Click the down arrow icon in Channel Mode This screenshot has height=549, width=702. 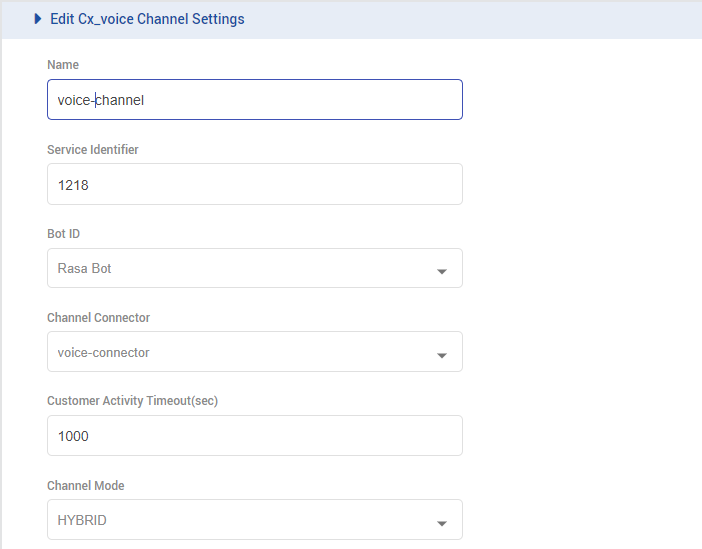(x=442, y=523)
